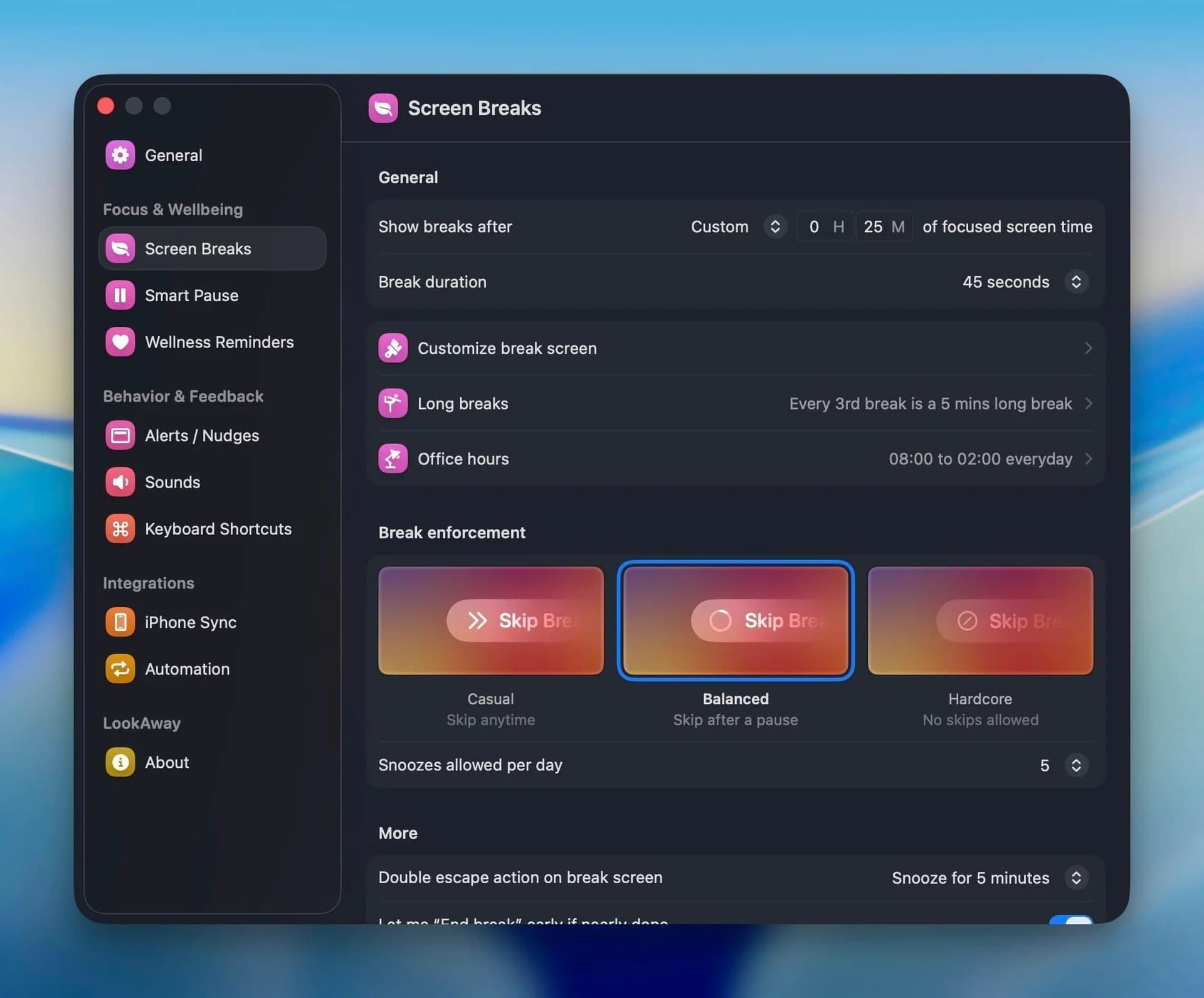The height and width of the screenshot is (998, 1204).
Task: Click the Alerts / Nudges bell icon
Action: coord(120,435)
